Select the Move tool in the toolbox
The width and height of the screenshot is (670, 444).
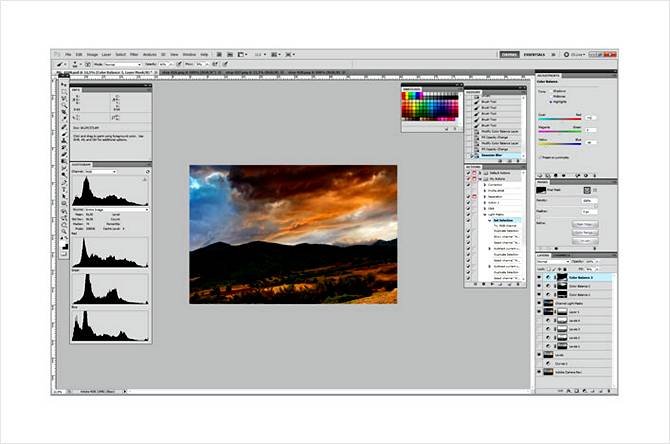point(64,86)
